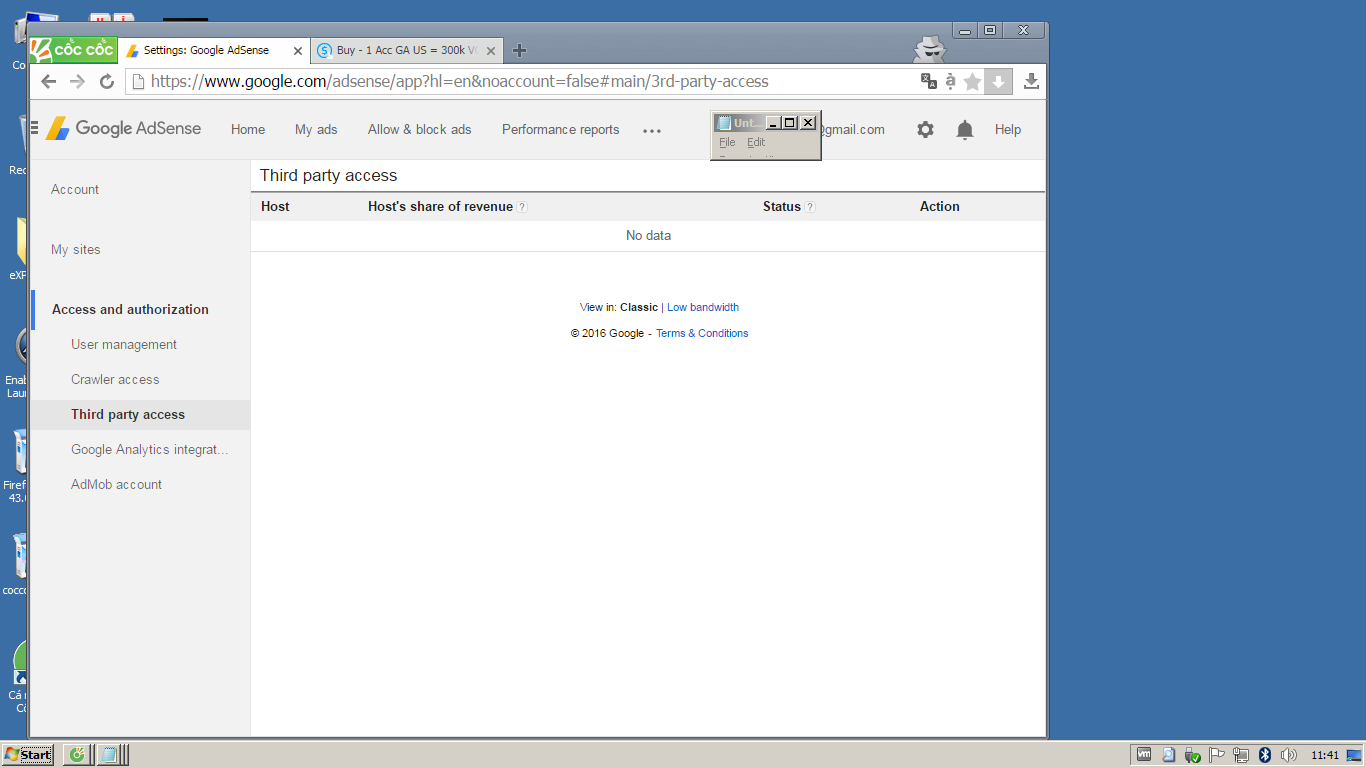Click the Action Center flag tray icon
The width and height of the screenshot is (1366, 768).
pos(1216,755)
